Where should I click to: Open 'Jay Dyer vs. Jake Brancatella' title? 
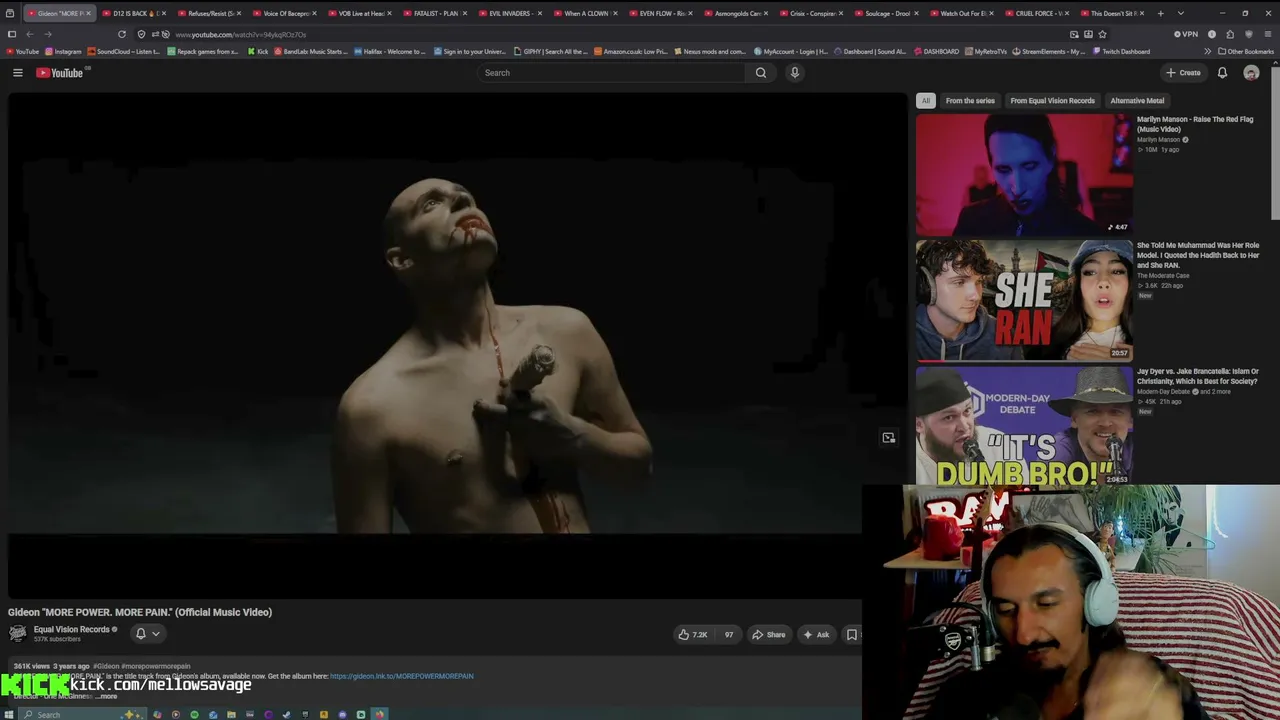click(x=1198, y=376)
